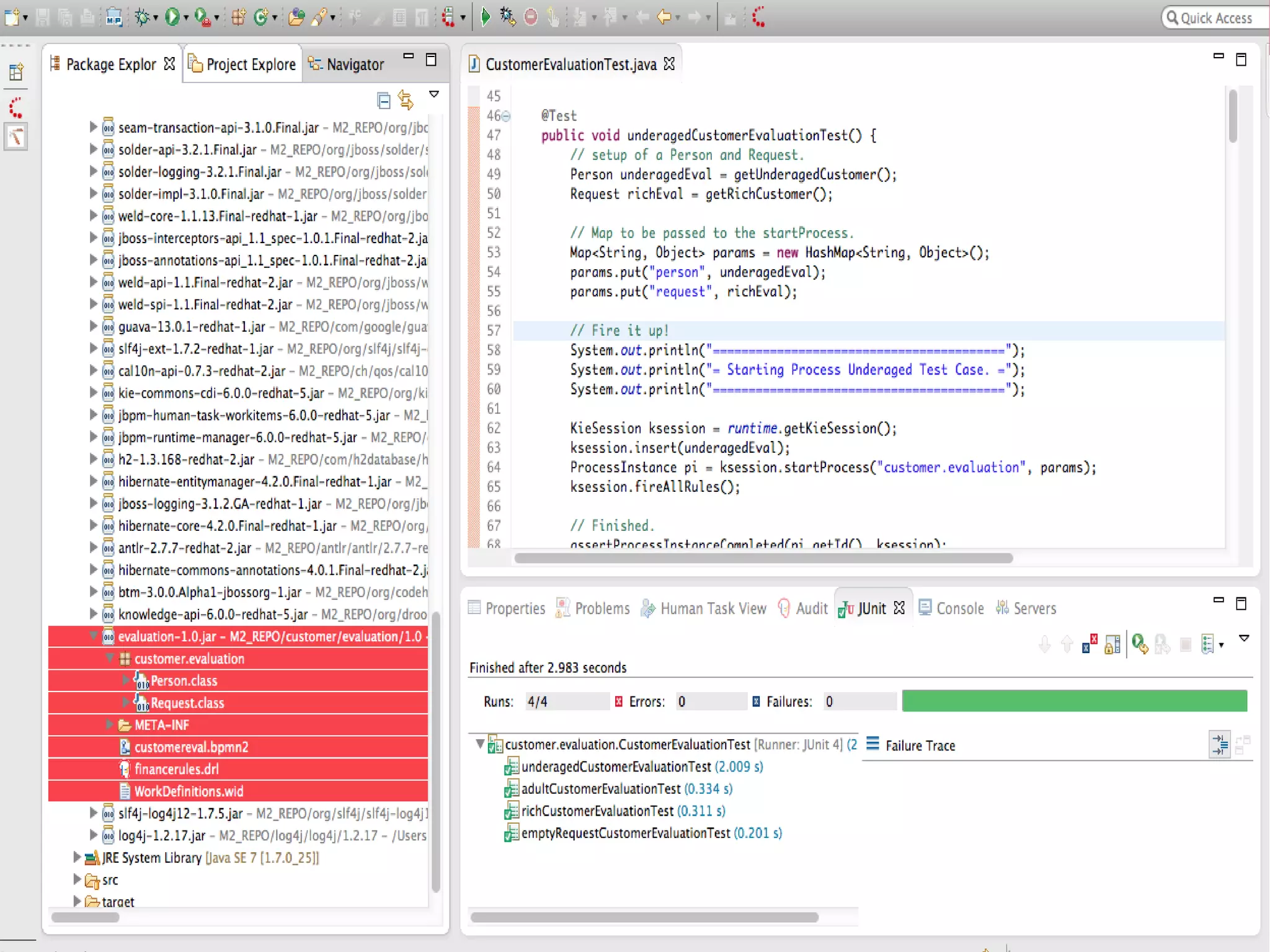
Task: Click the green JUnit progress bar
Action: [x=1073, y=701]
